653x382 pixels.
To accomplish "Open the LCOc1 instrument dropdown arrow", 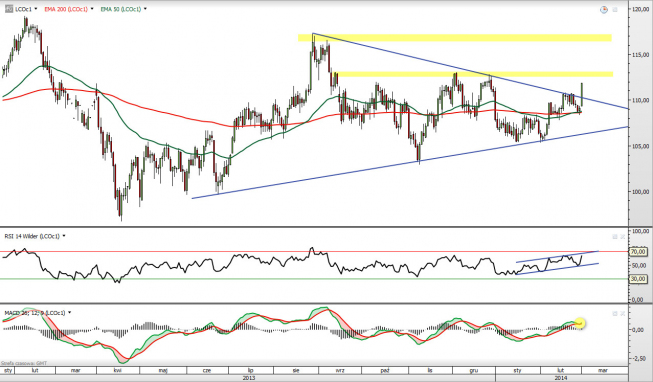I will point(36,9).
